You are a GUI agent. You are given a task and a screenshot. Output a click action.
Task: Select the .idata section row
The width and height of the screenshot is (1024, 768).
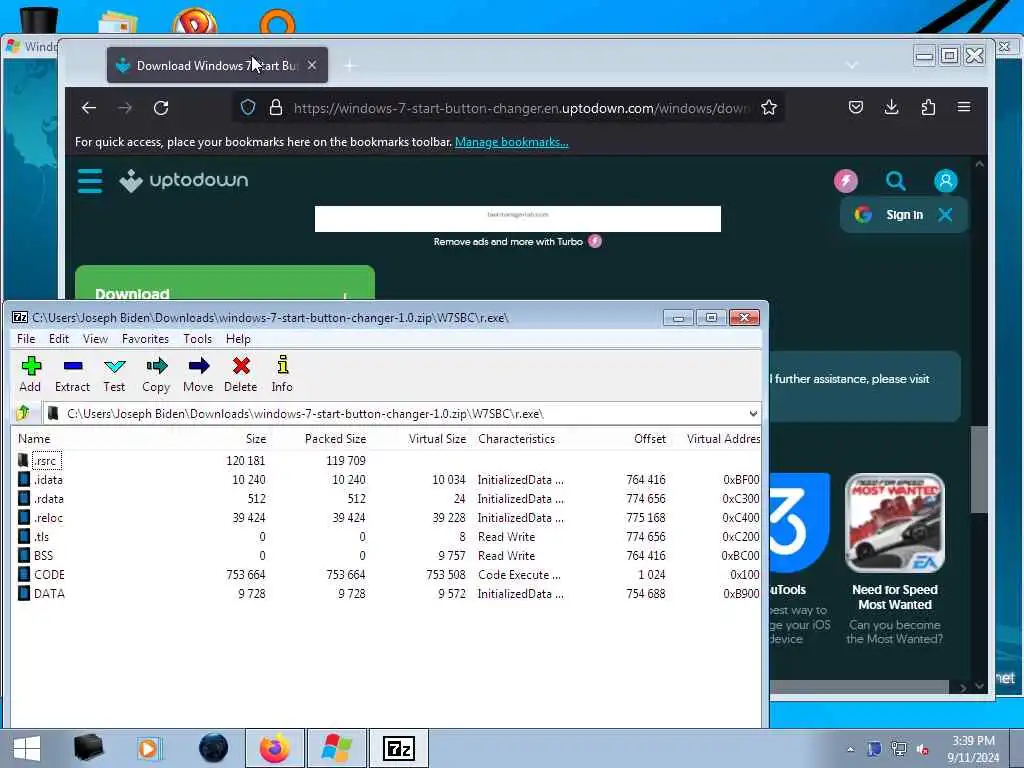[x=388, y=480]
